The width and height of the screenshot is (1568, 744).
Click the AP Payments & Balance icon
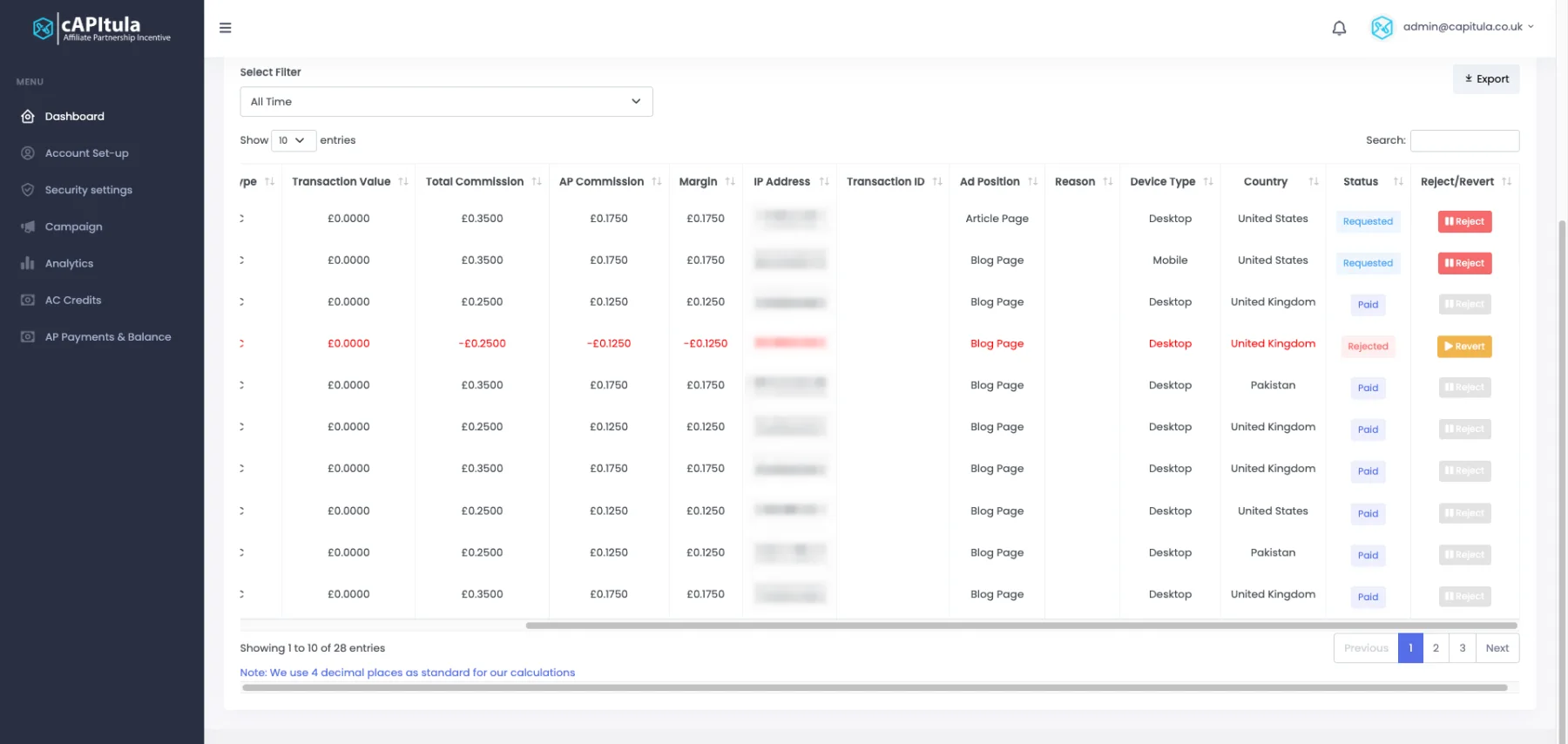pos(28,336)
